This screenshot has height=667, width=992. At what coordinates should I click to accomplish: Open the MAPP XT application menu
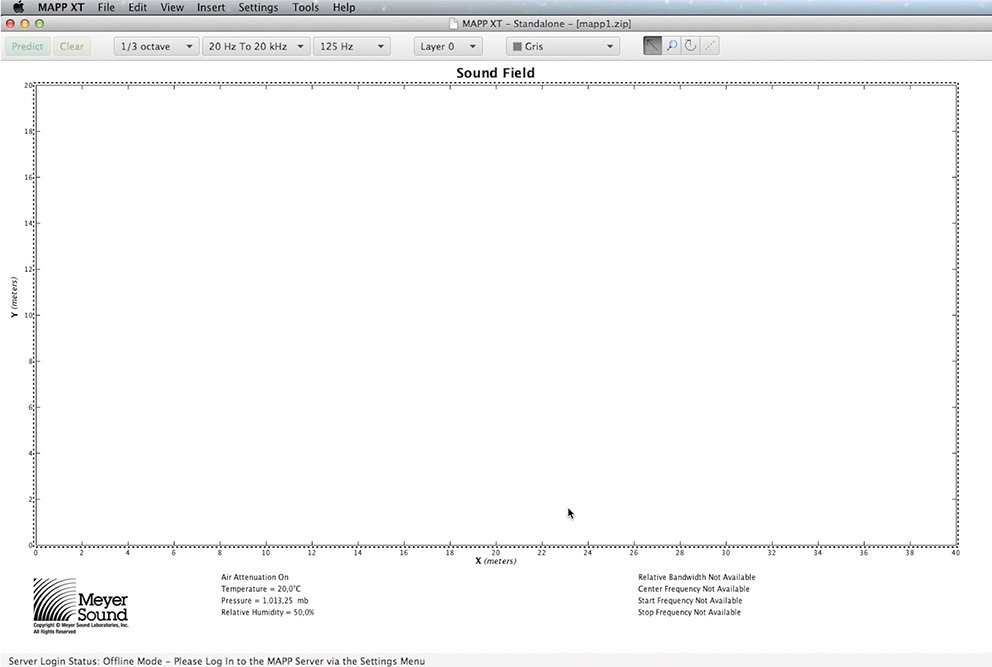tap(61, 8)
